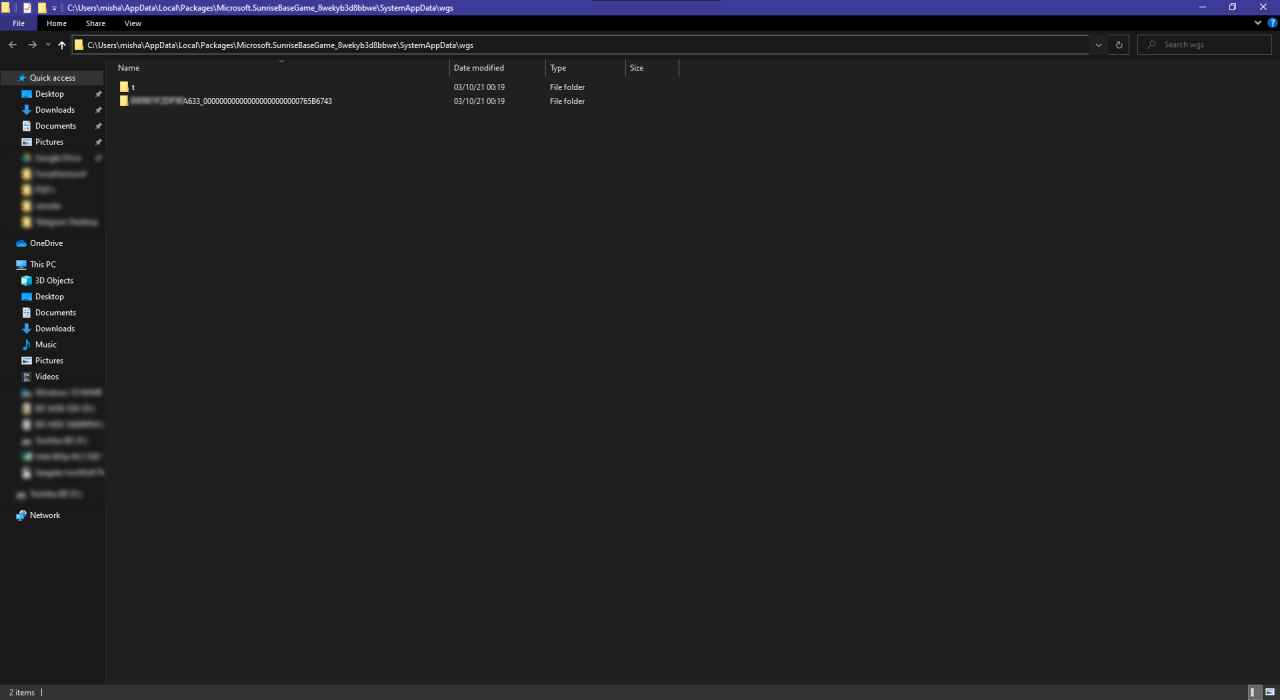Switch to Details view layout
The image size is (1280, 700).
click(1254, 692)
